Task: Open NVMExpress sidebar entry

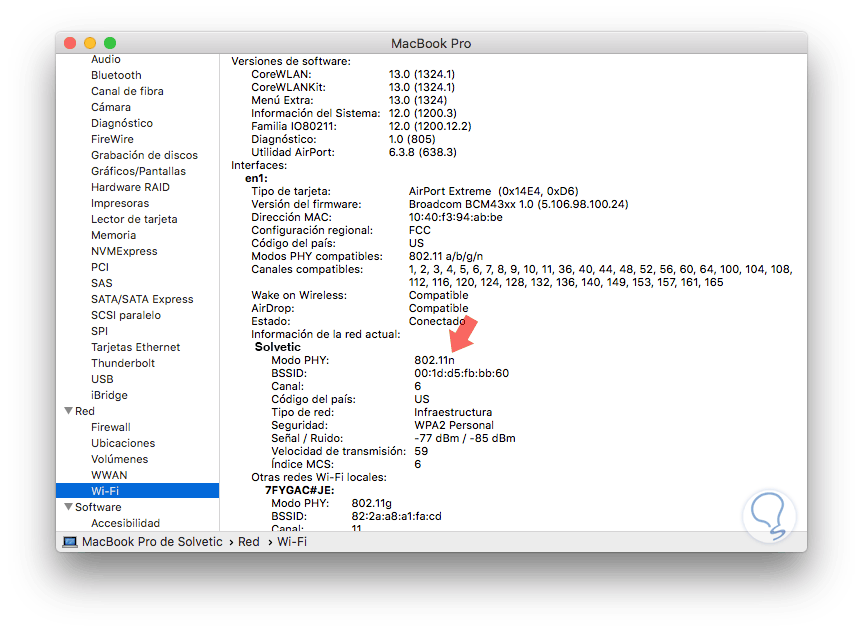Action: point(124,250)
